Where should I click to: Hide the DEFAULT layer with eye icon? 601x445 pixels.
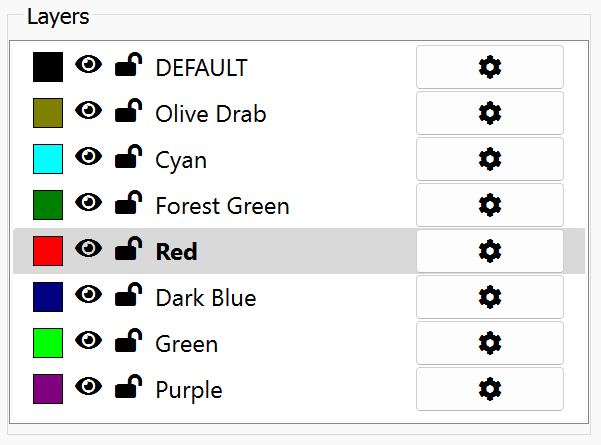[x=89, y=64]
